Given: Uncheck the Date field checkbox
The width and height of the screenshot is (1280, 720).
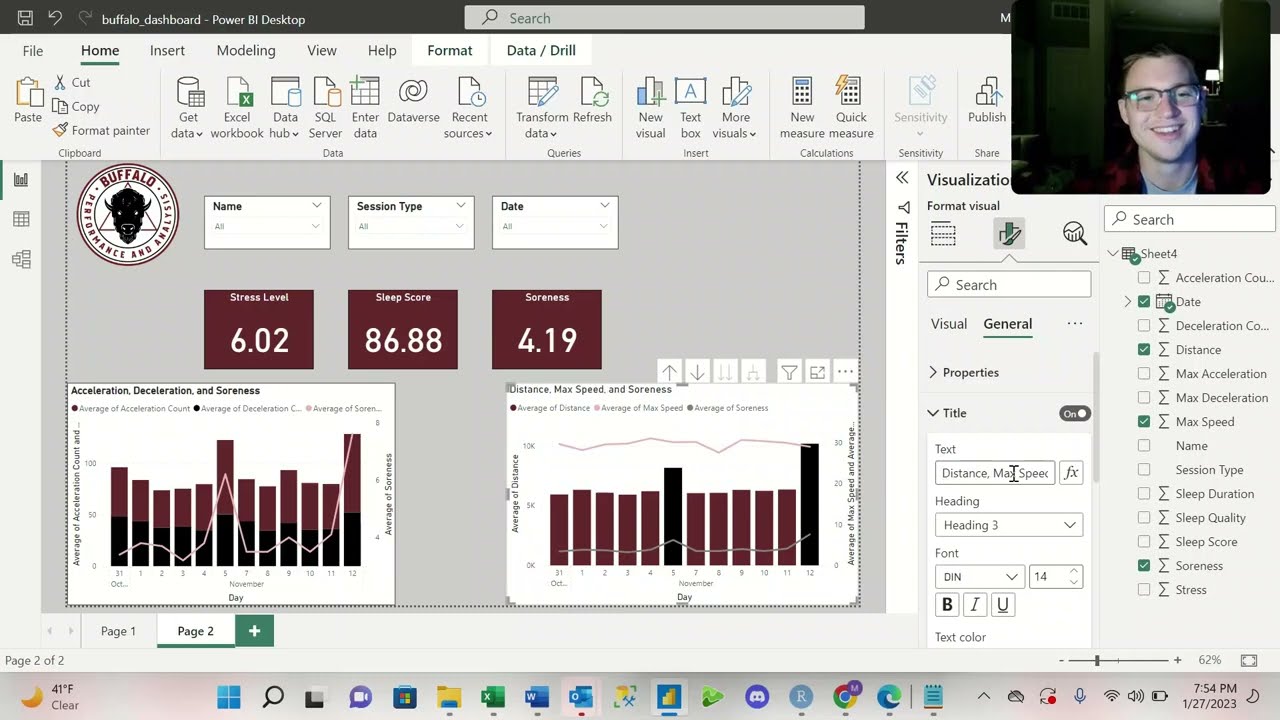Looking at the screenshot, I should tap(1144, 302).
